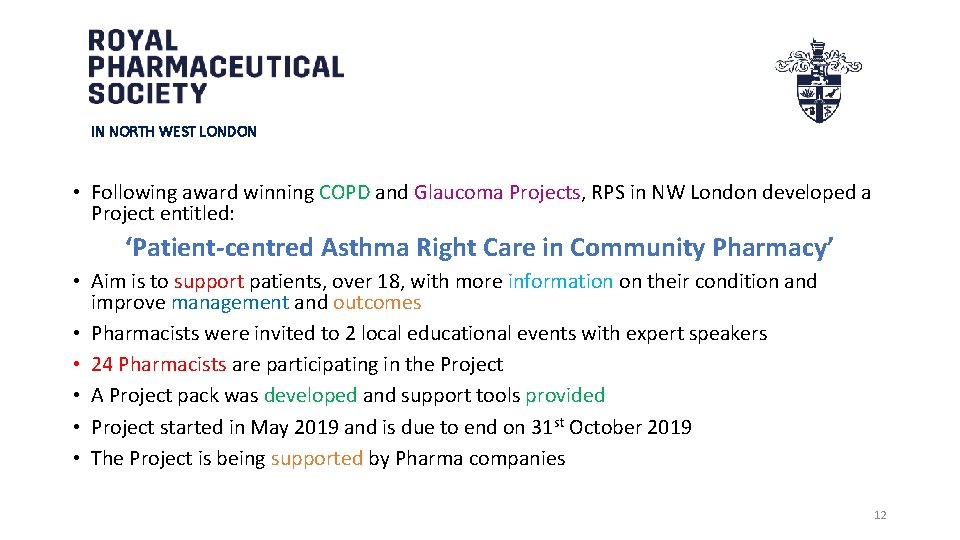Click the green word 'developed'
The image size is (960, 540).
[x=310, y=395]
